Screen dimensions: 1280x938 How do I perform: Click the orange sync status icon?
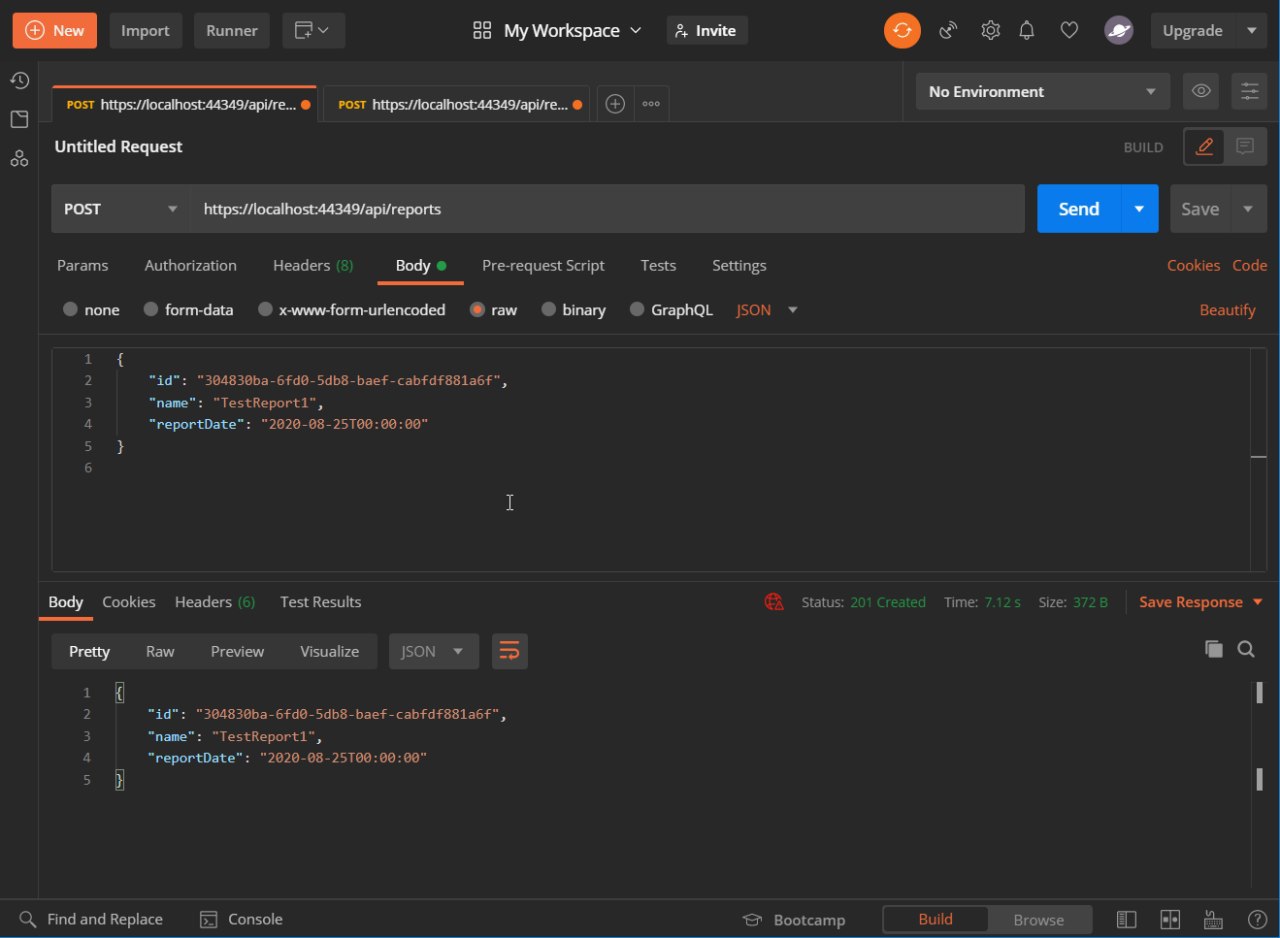click(902, 30)
